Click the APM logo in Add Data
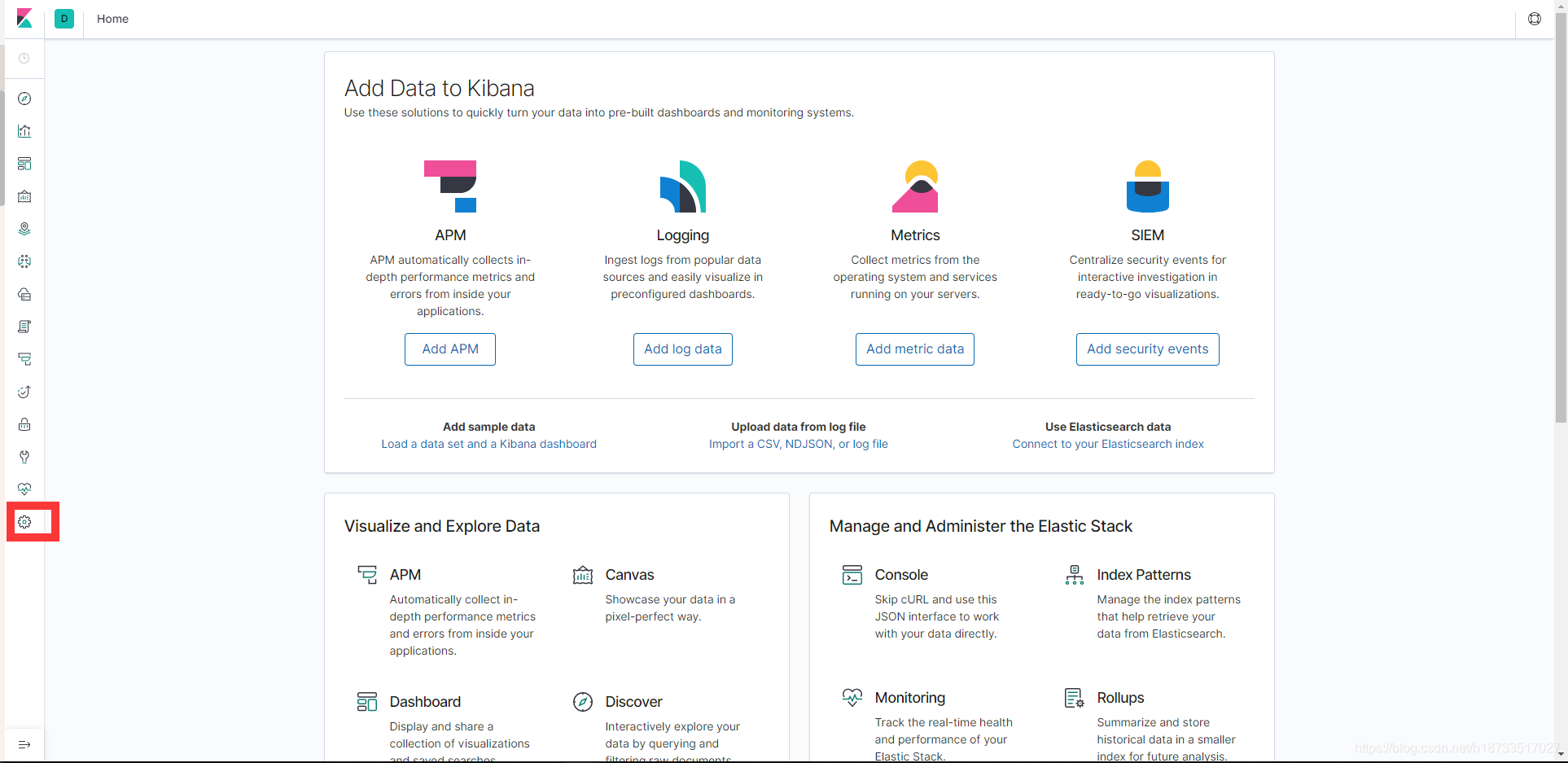 (x=450, y=186)
